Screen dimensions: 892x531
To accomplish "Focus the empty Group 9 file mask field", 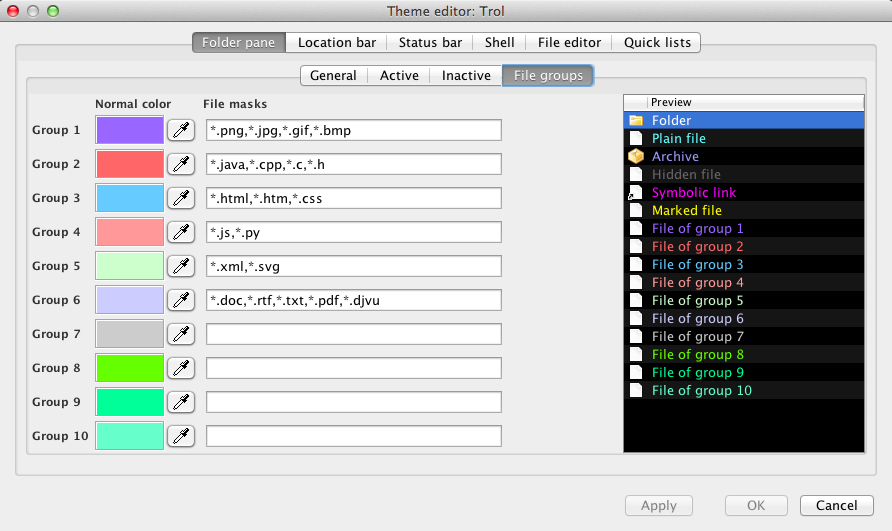I will 354,402.
